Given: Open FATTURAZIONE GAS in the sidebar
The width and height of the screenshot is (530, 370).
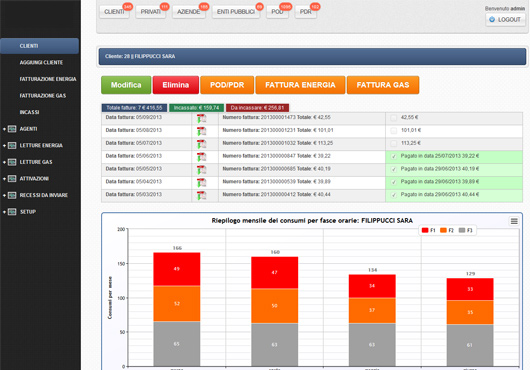Looking at the screenshot, I should [43, 96].
